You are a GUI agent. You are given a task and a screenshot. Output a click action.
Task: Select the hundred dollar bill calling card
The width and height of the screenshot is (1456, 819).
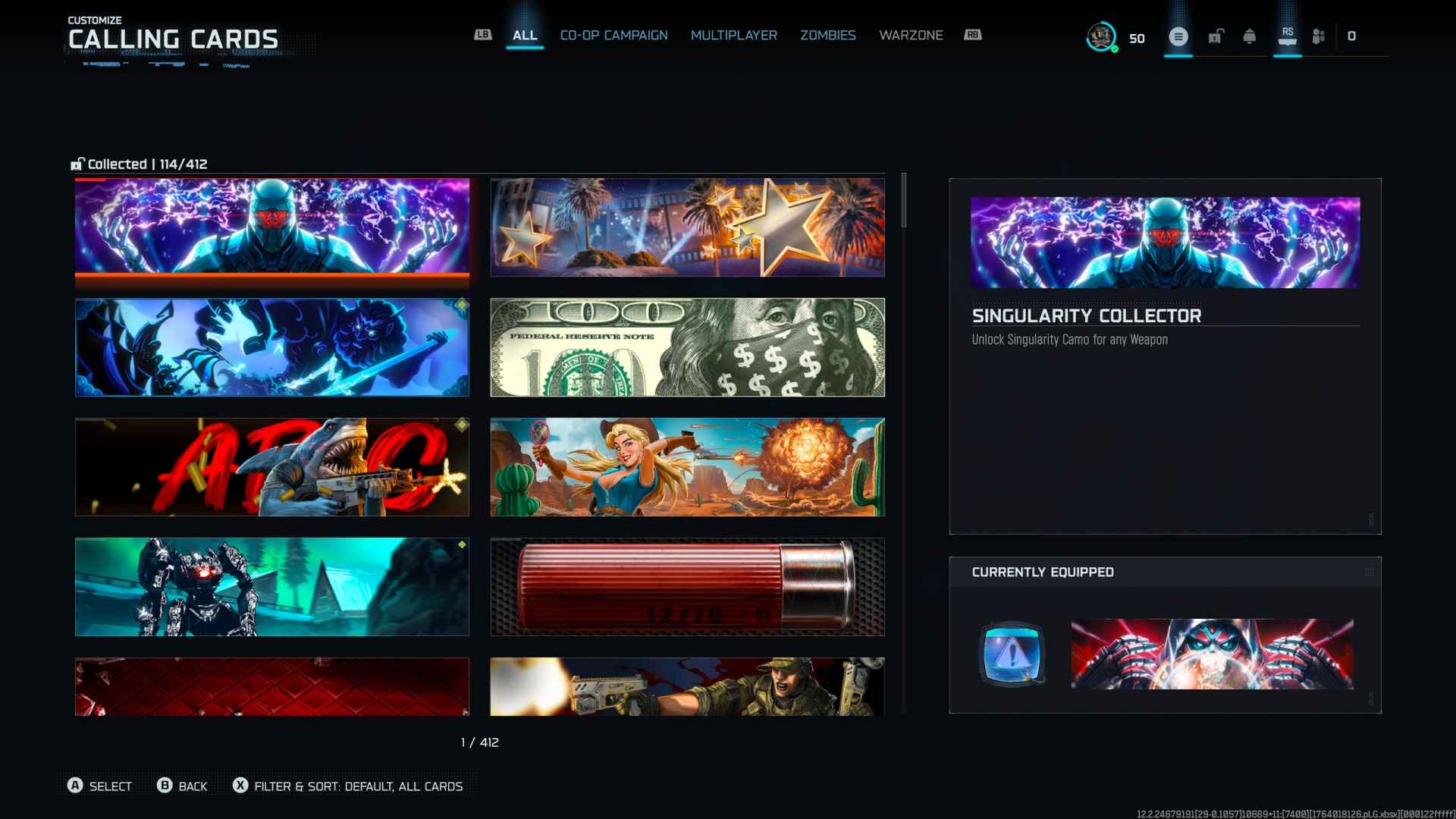687,347
